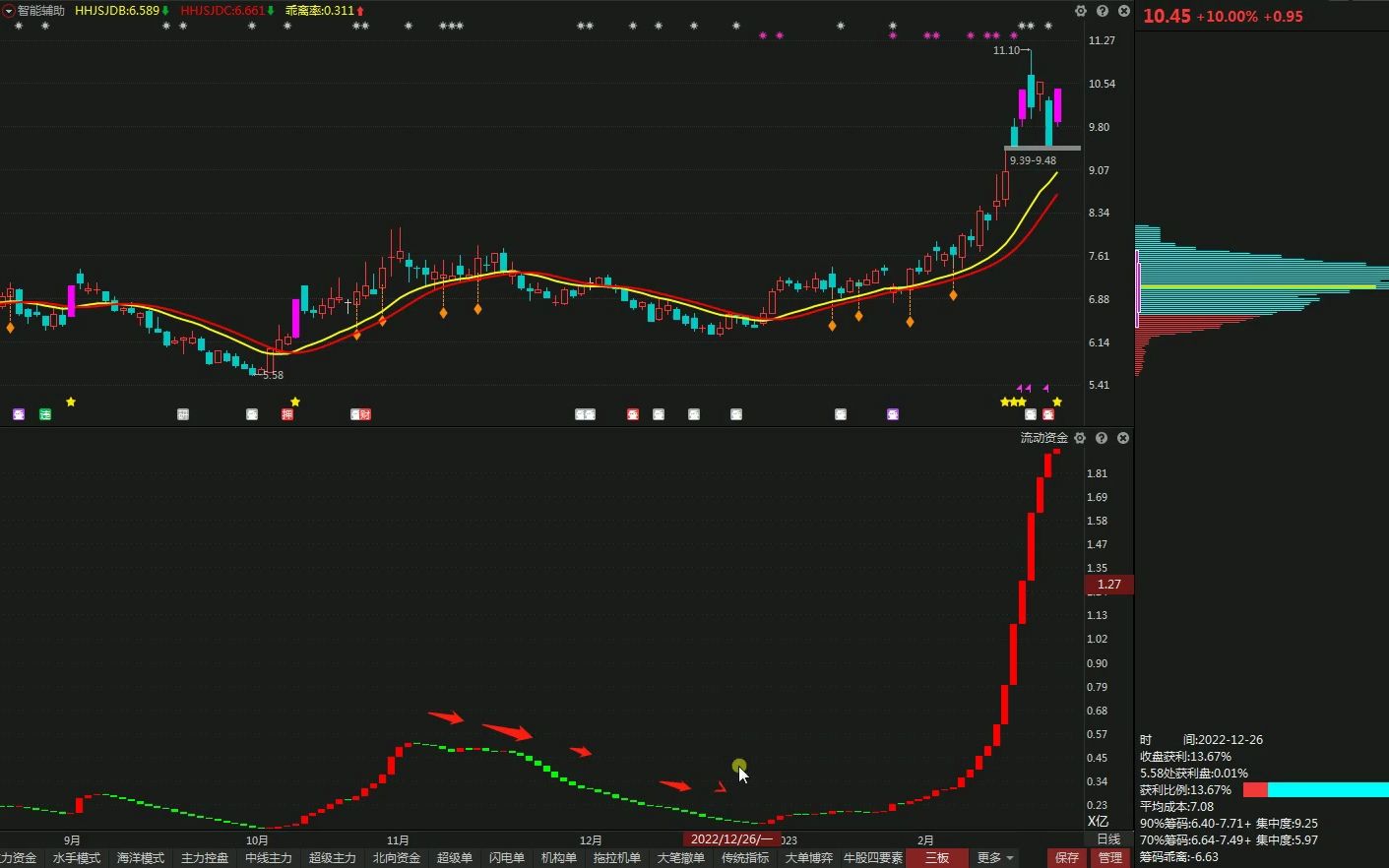Screen dimensions: 1389x868
Task: Select the 大笔撤单 indicator tab
Action: tap(681, 858)
